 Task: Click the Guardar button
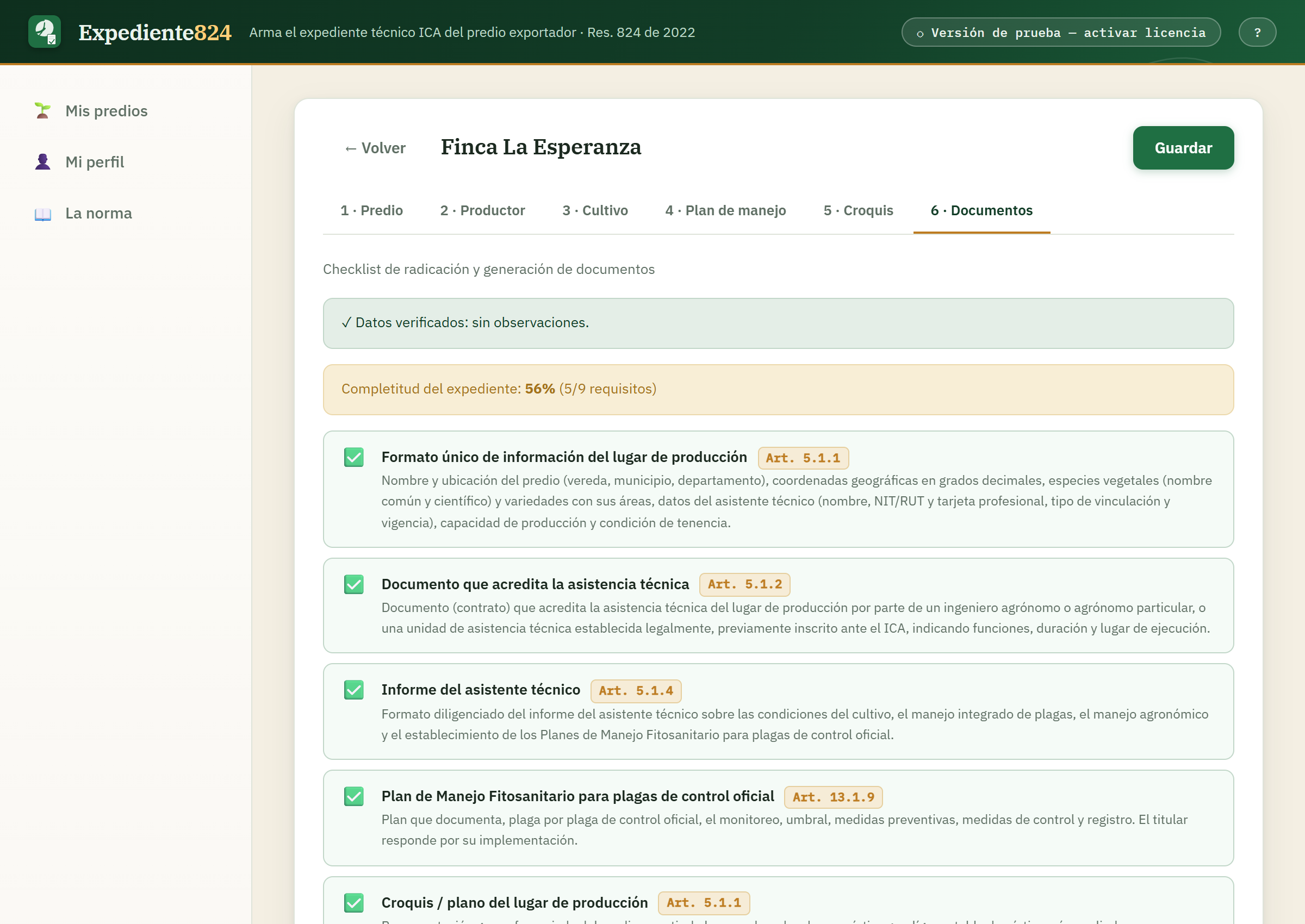coord(1183,148)
